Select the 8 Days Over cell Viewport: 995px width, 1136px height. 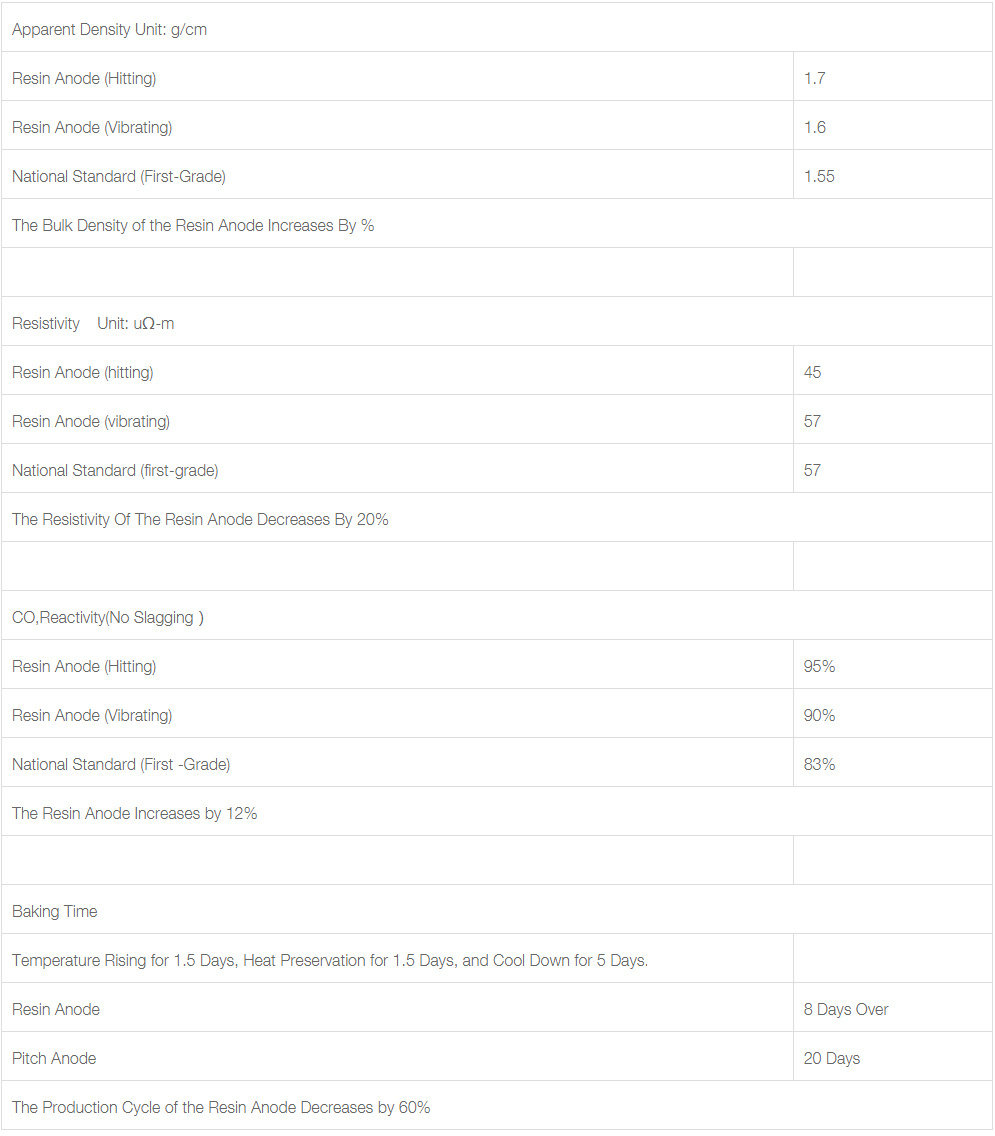point(892,1008)
